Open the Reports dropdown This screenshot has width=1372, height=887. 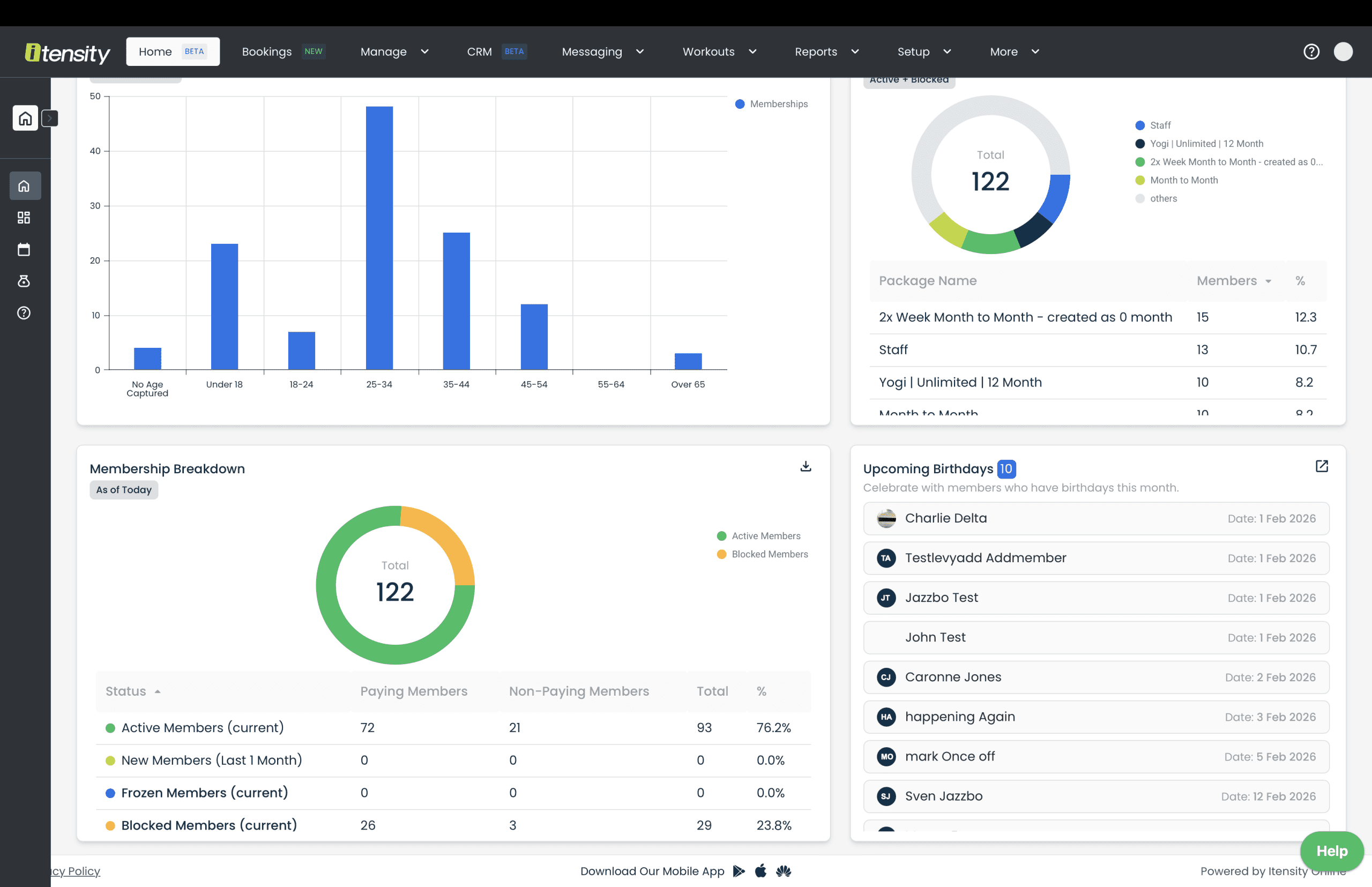point(825,51)
